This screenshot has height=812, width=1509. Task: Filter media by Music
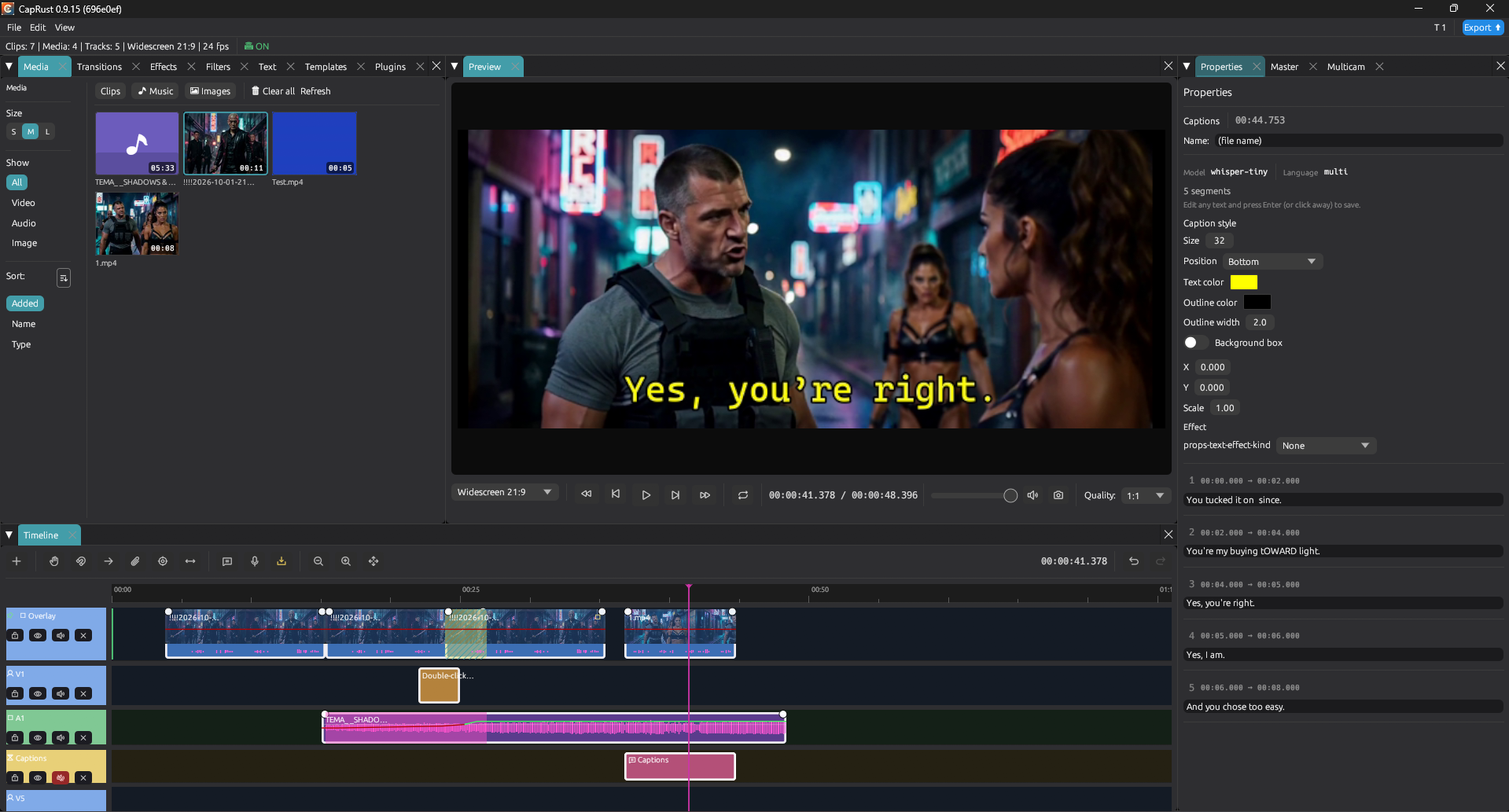pyautogui.click(x=156, y=91)
